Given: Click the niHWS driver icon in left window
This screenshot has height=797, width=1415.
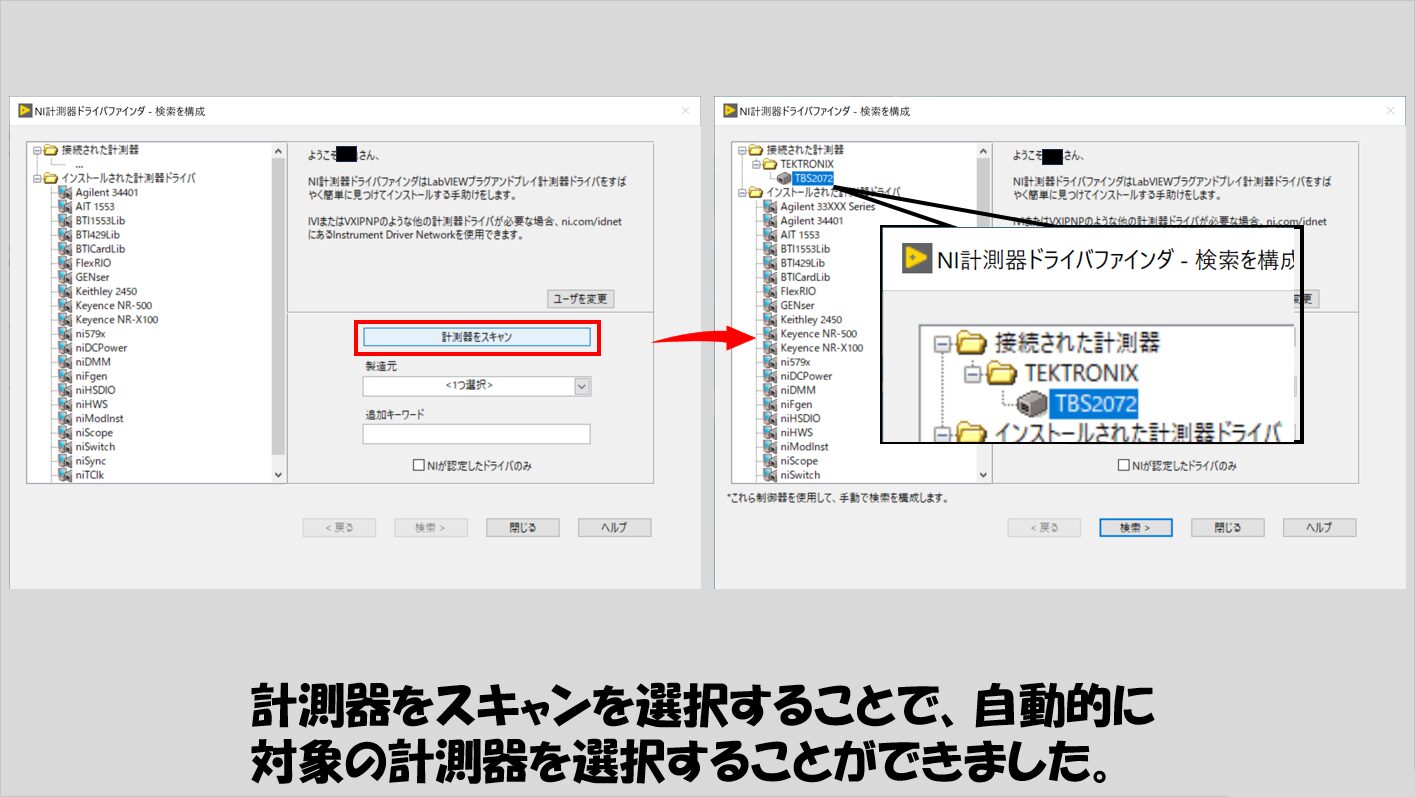Looking at the screenshot, I should coord(64,404).
